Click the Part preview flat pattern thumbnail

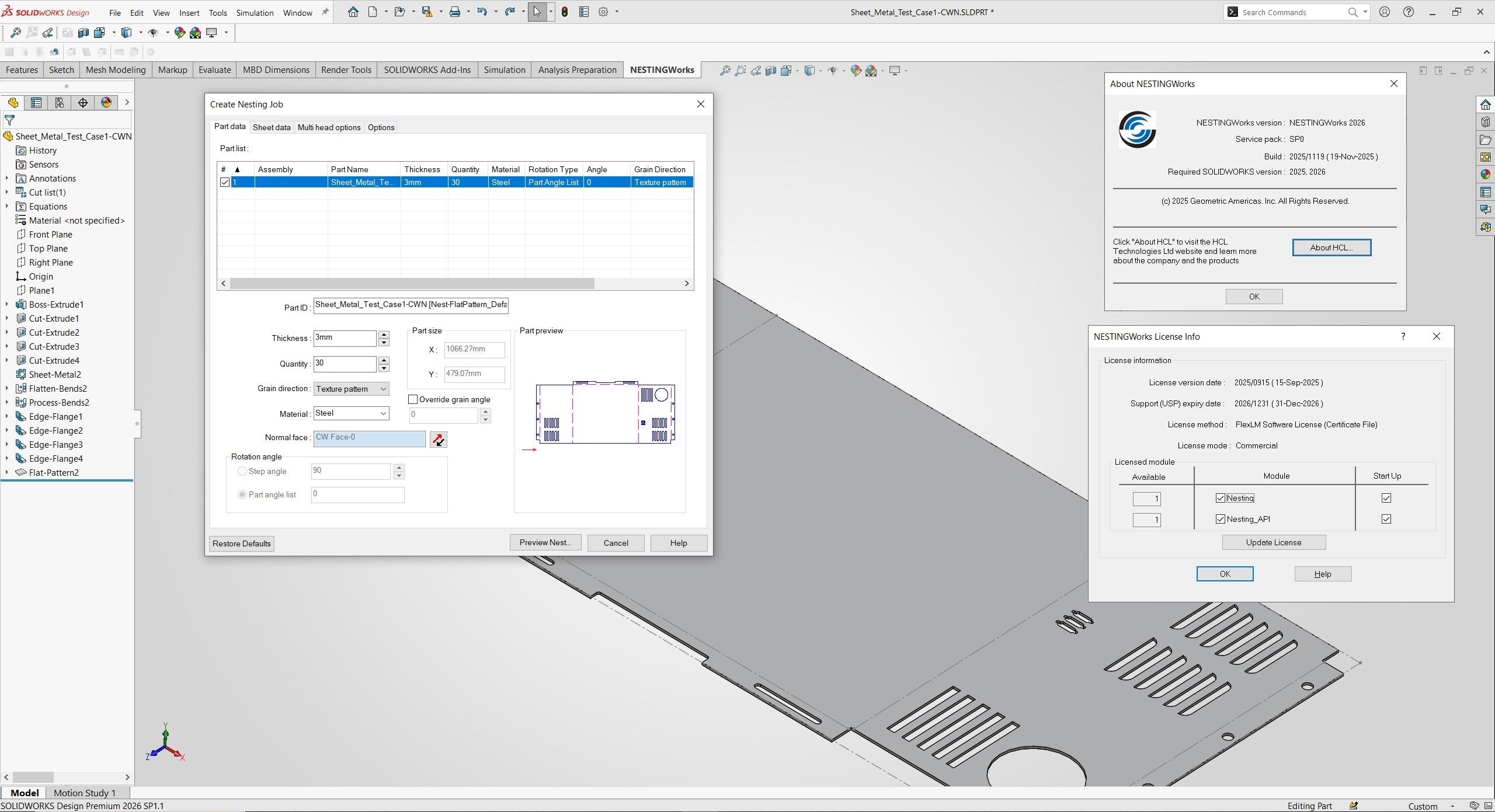[x=606, y=413]
